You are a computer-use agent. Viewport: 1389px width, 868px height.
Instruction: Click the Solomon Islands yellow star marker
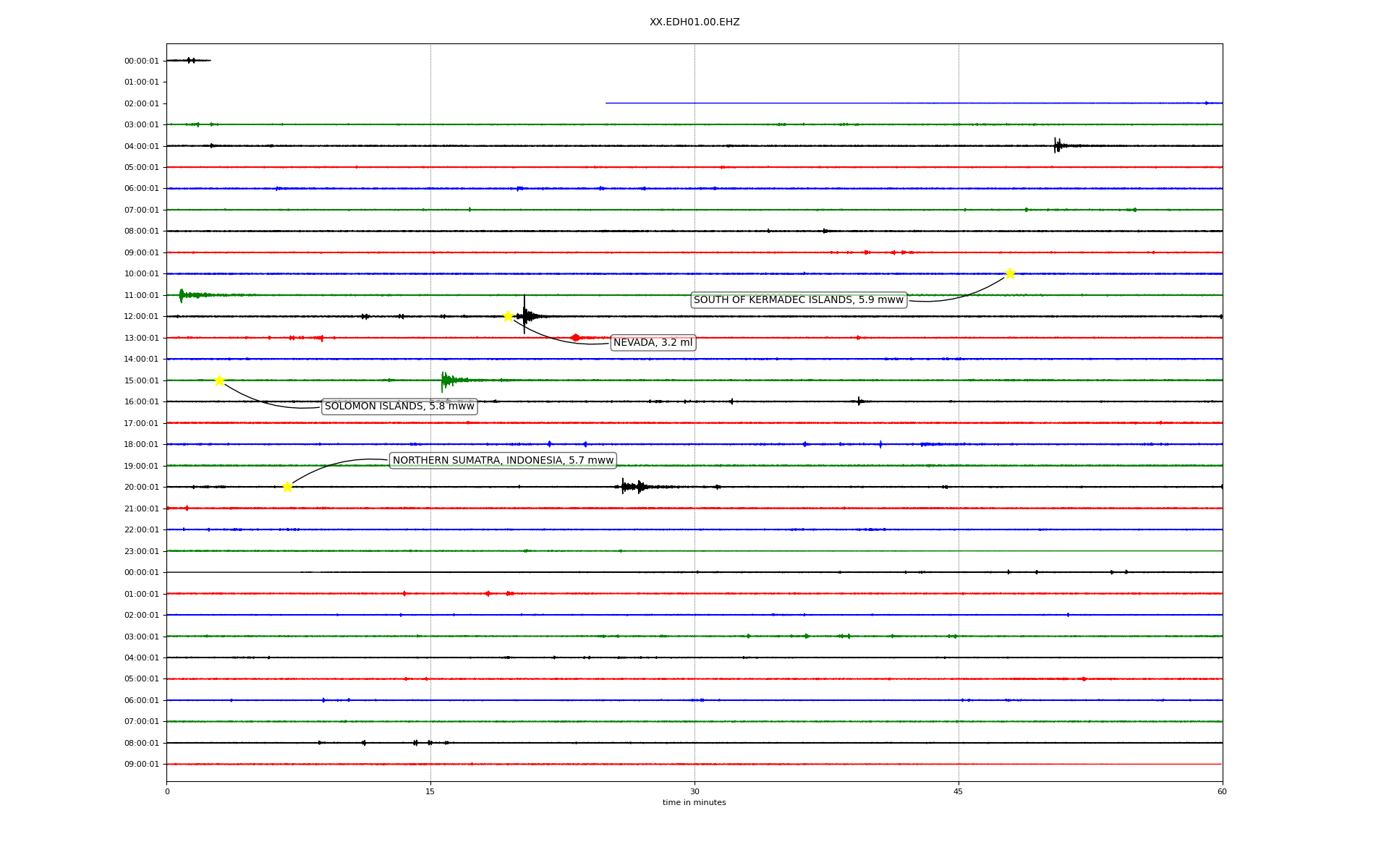pos(219,380)
